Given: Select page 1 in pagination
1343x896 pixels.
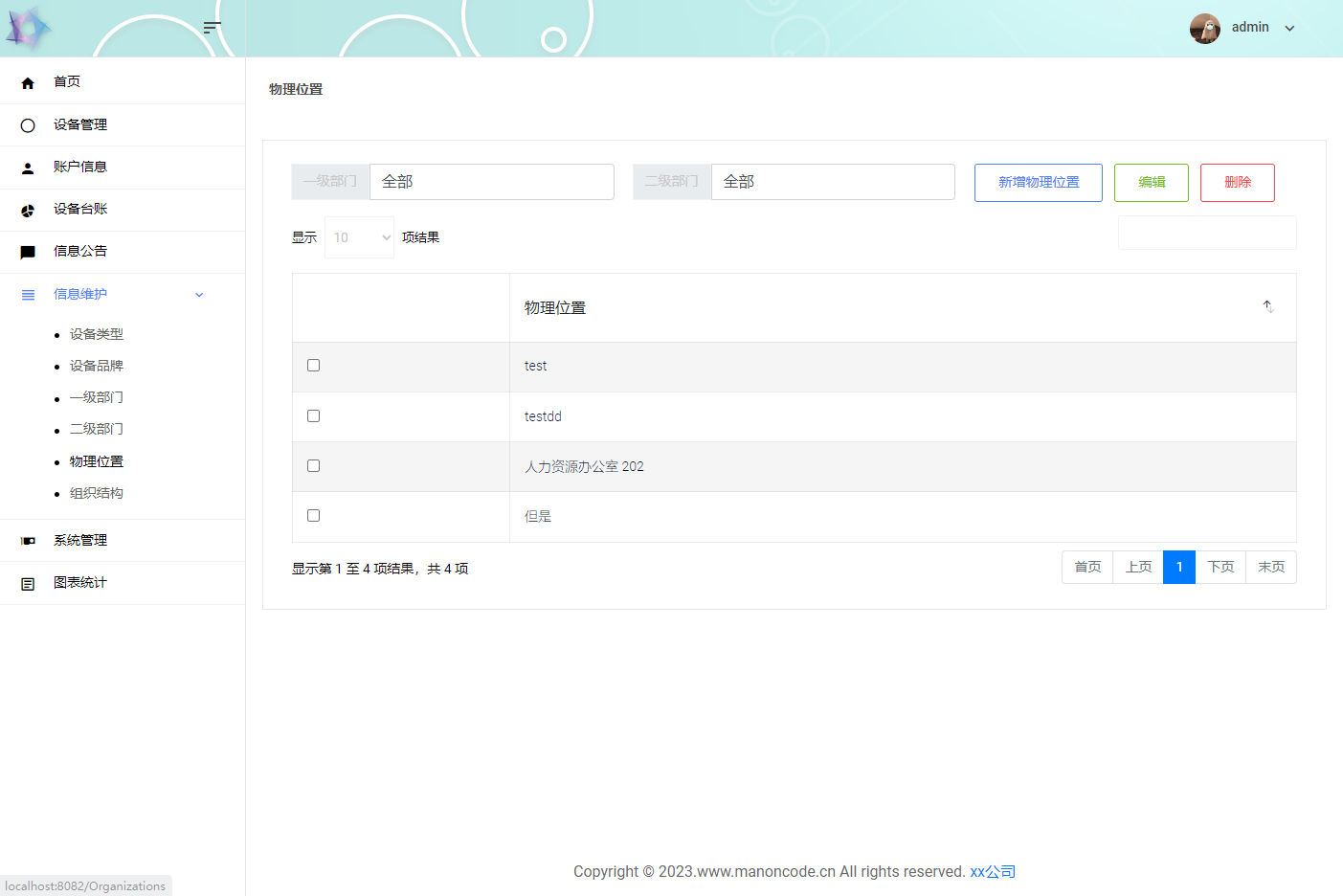Looking at the screenshot, I should coord(1179,567).
